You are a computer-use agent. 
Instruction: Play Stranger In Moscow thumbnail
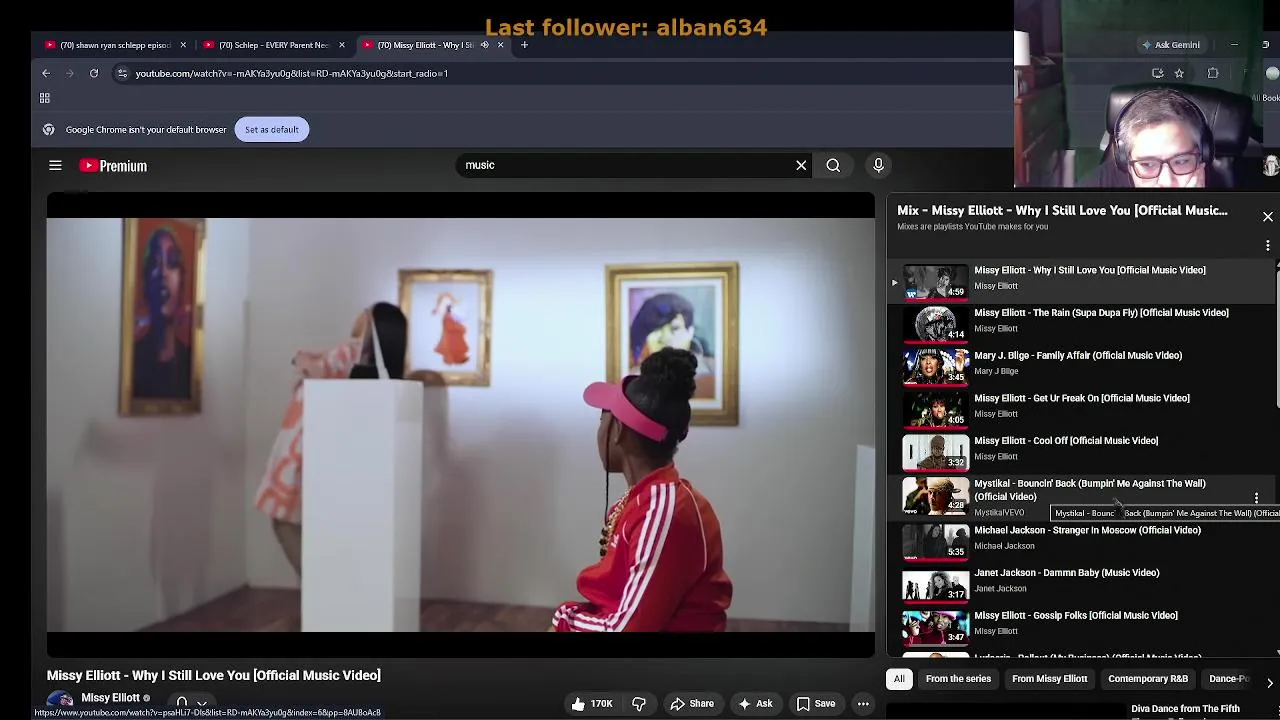point(936,541)
